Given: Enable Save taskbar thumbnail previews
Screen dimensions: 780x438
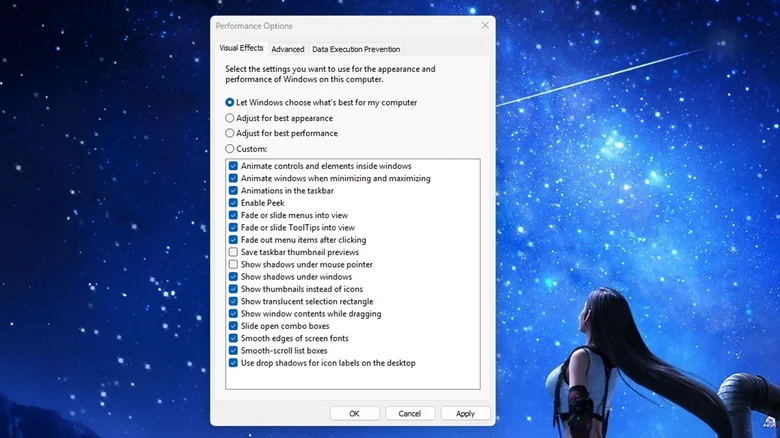Looking at the screenshot, I should point(233,252).
